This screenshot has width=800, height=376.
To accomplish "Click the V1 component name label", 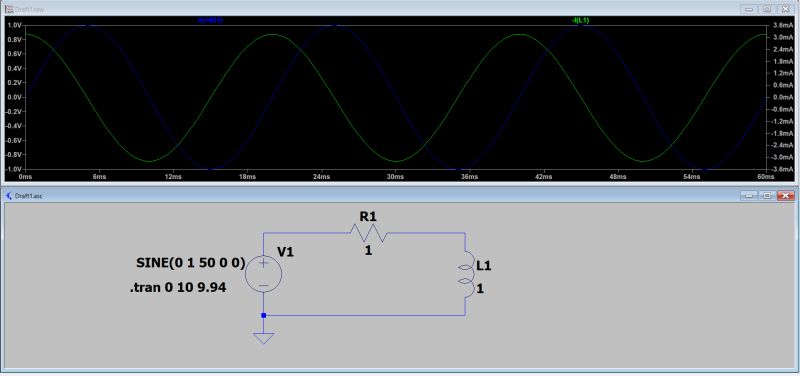I will pyautogui.click(x=286, y=252).
